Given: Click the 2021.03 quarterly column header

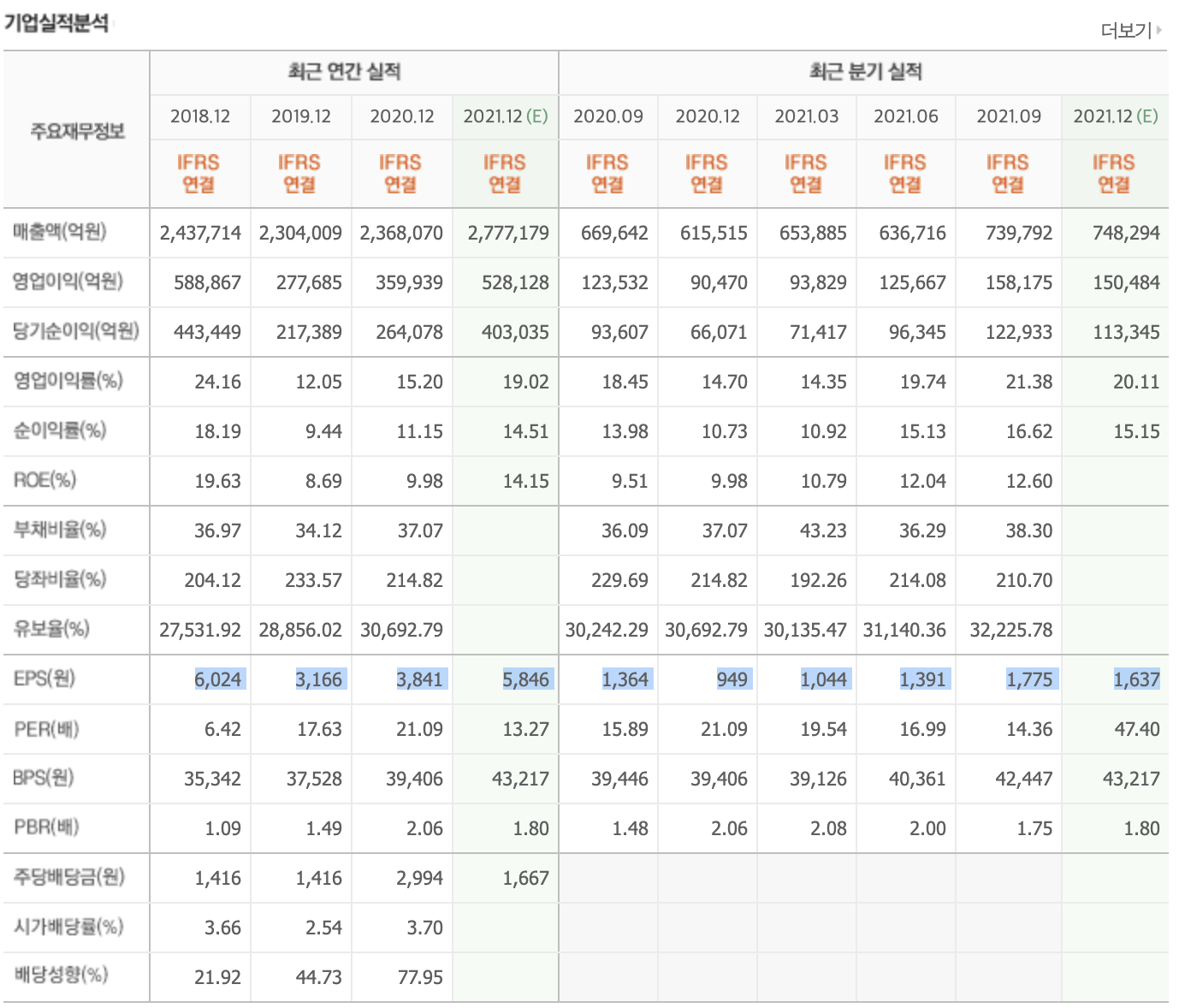Looking at the screenshot, I should click(x=807, y=116).
